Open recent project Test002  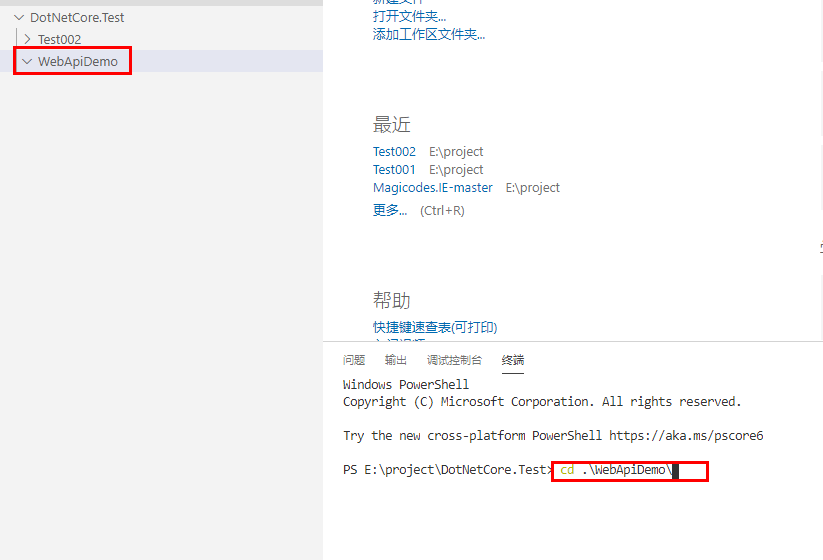394,152
